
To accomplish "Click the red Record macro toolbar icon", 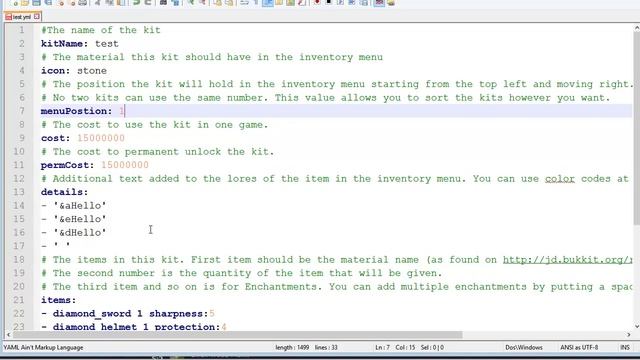I will (x=317, y=3).
